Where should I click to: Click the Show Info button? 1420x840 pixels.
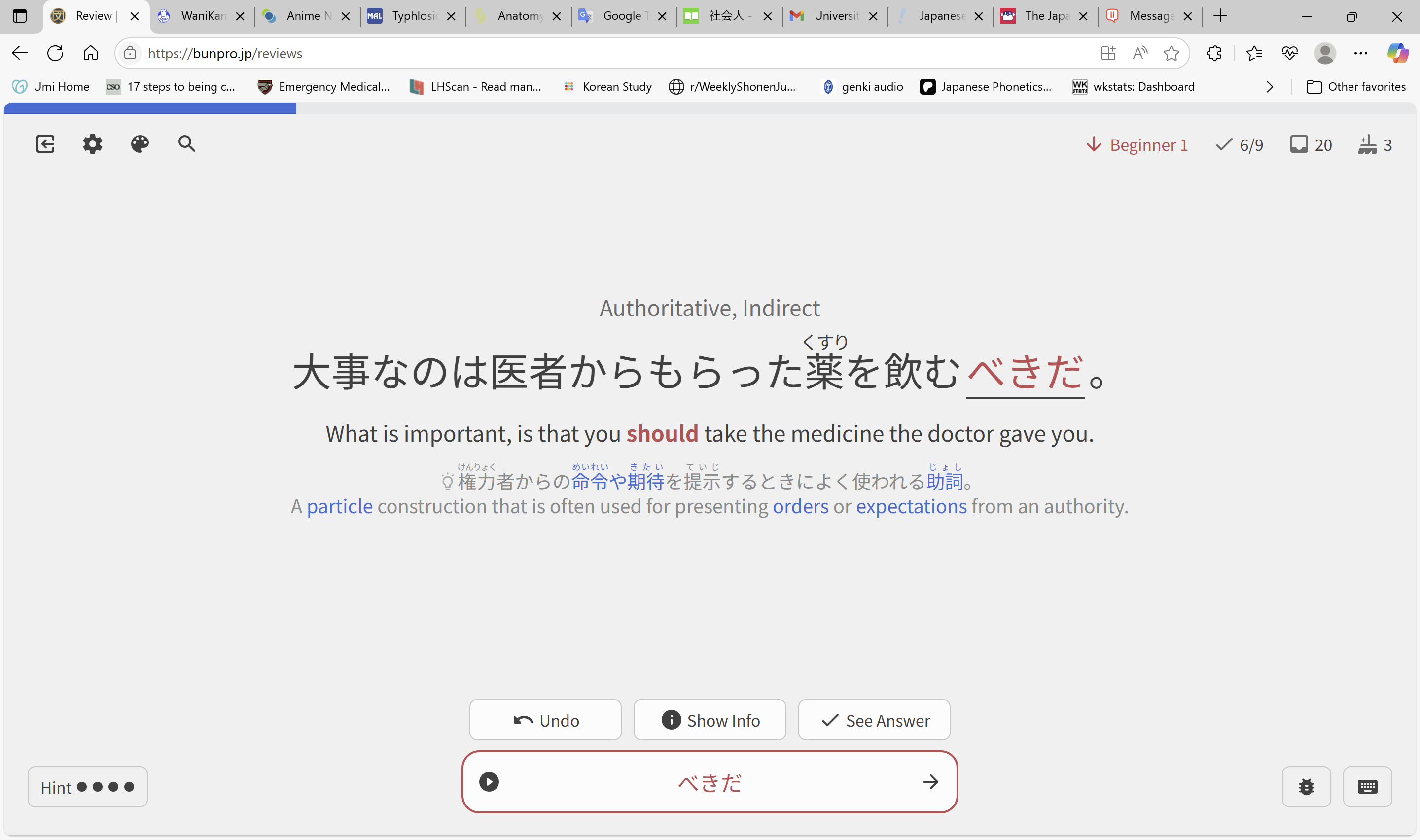click(x=710, y=720)
